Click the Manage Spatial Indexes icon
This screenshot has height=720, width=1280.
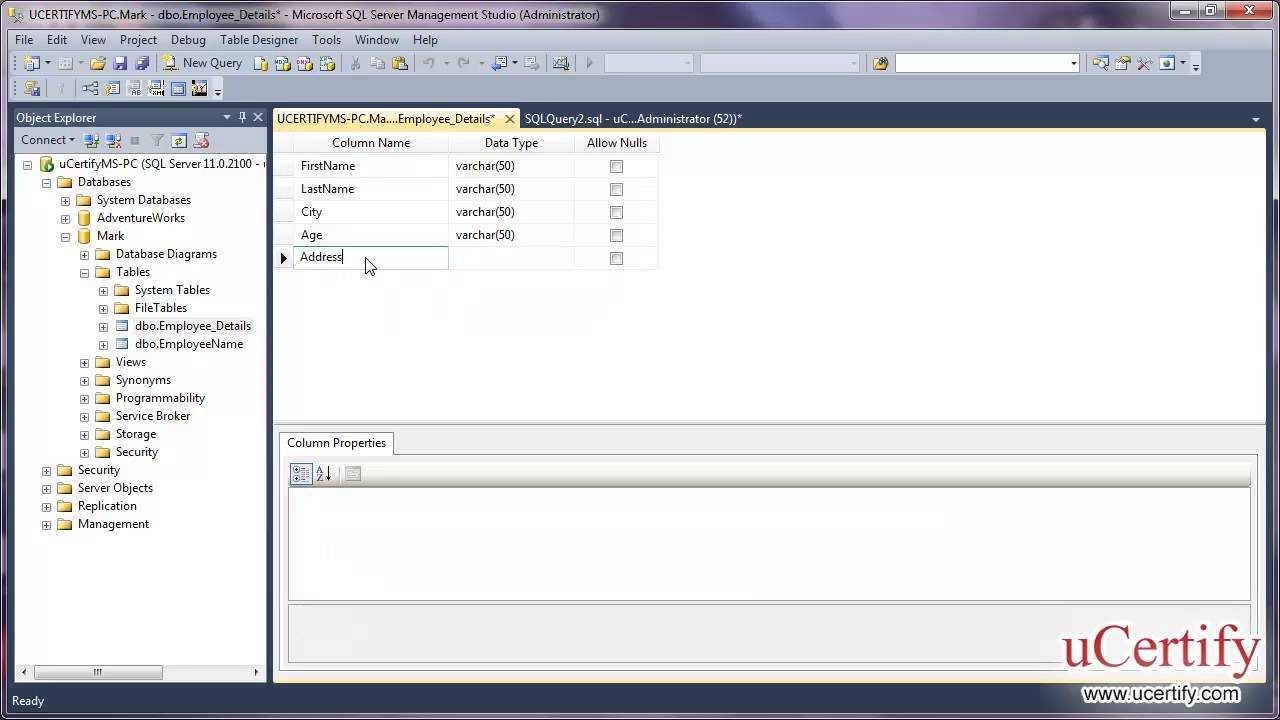(x=199, y=88)
